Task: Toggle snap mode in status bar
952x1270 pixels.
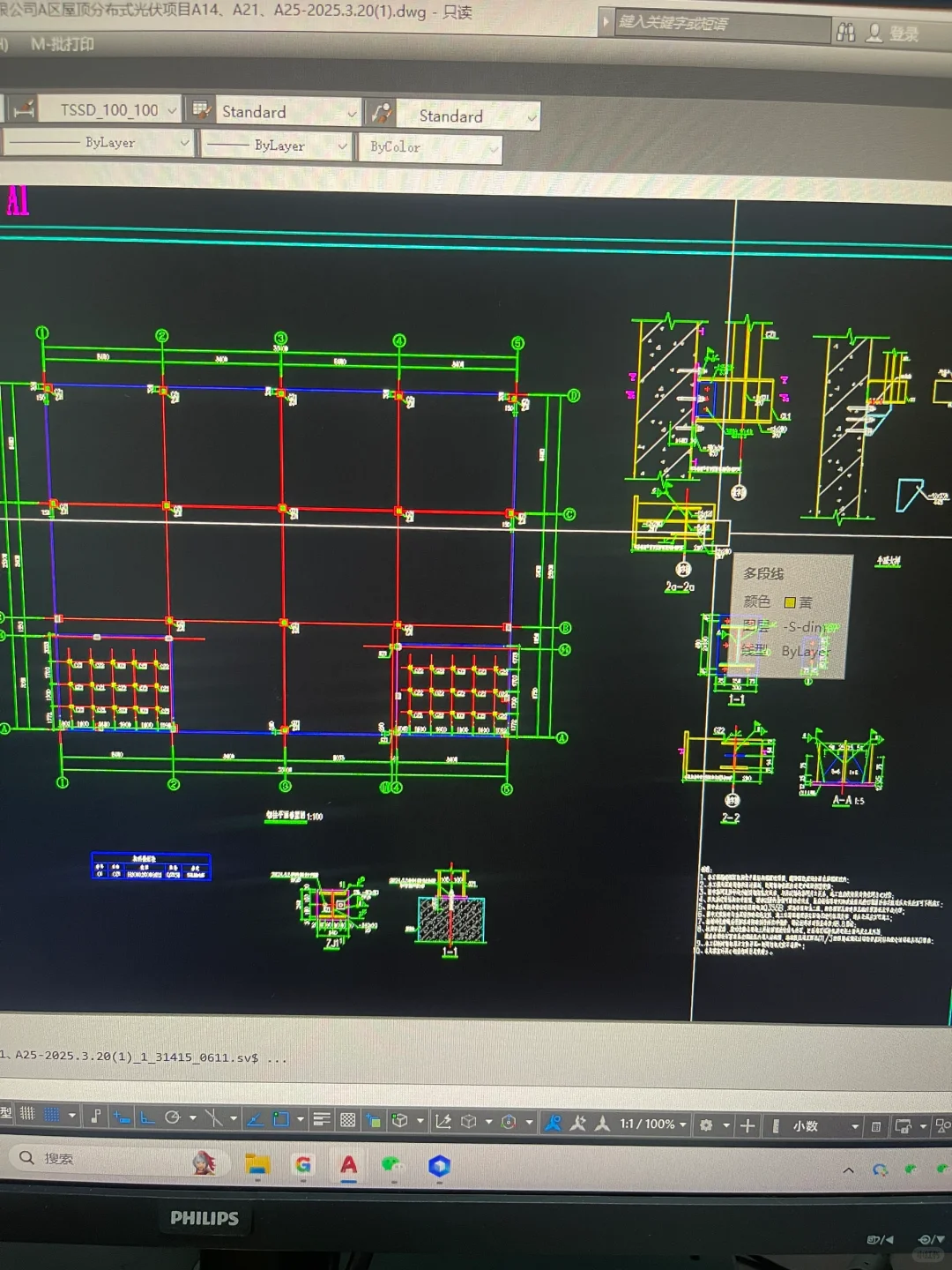Action: tap(52, 1115)
